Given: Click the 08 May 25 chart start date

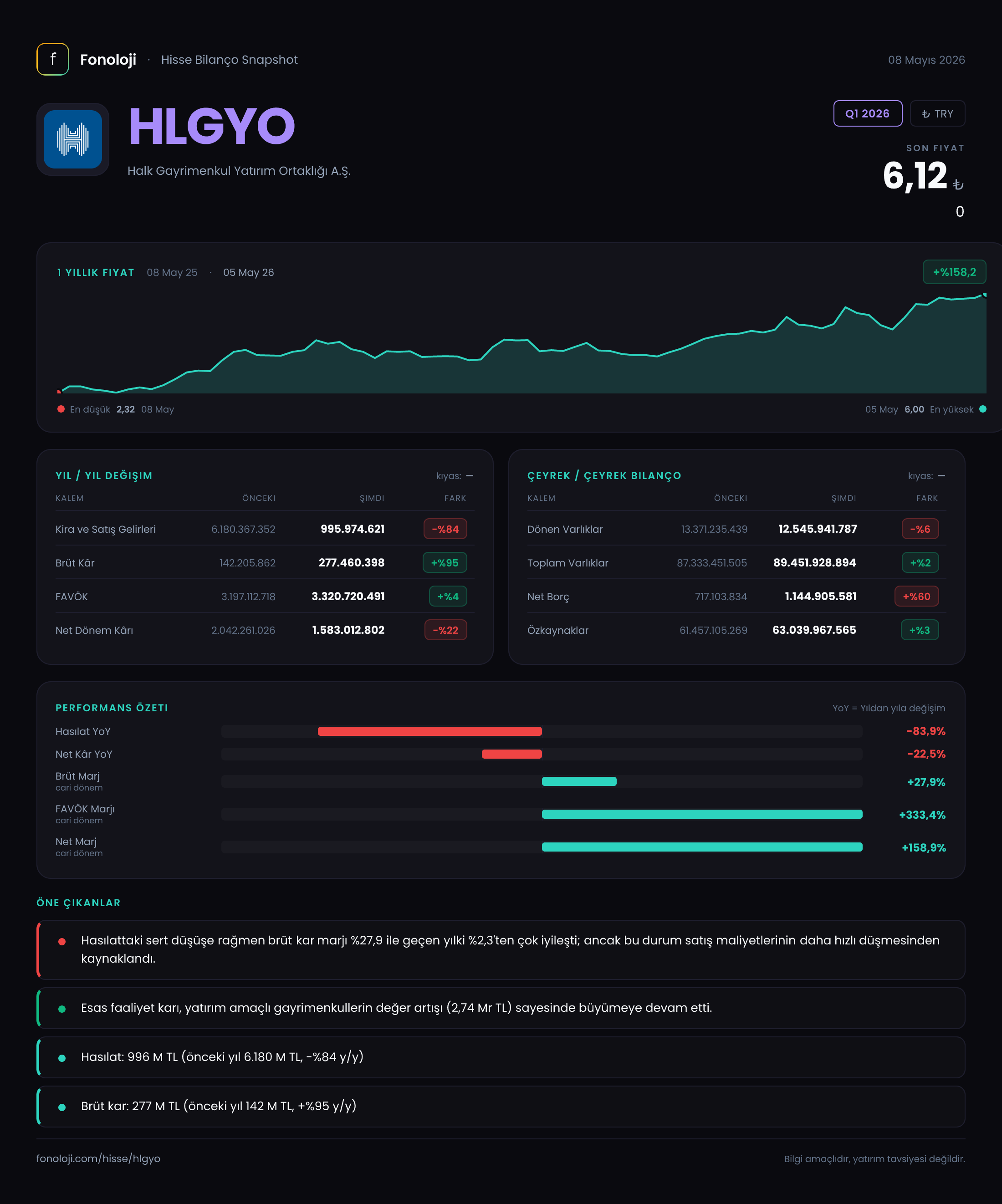Looking at the screenshot, I should click(172, 272).
